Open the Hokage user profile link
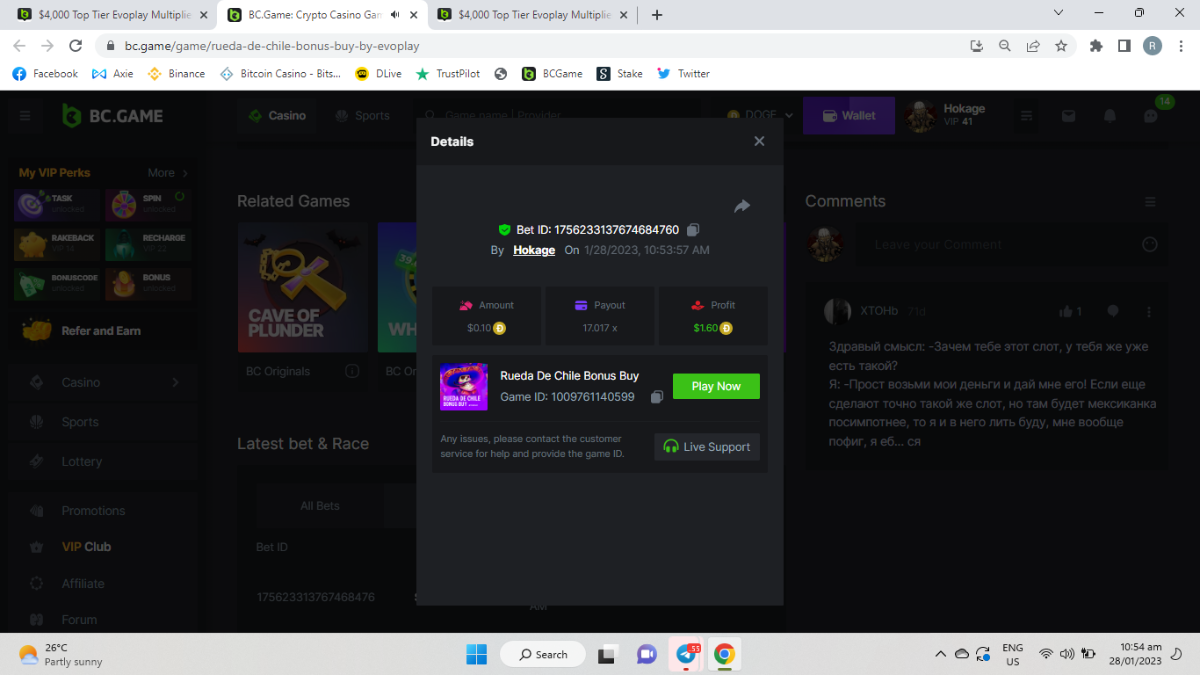Viewport: 1200px width, 675px height. (x=534, y=250)
